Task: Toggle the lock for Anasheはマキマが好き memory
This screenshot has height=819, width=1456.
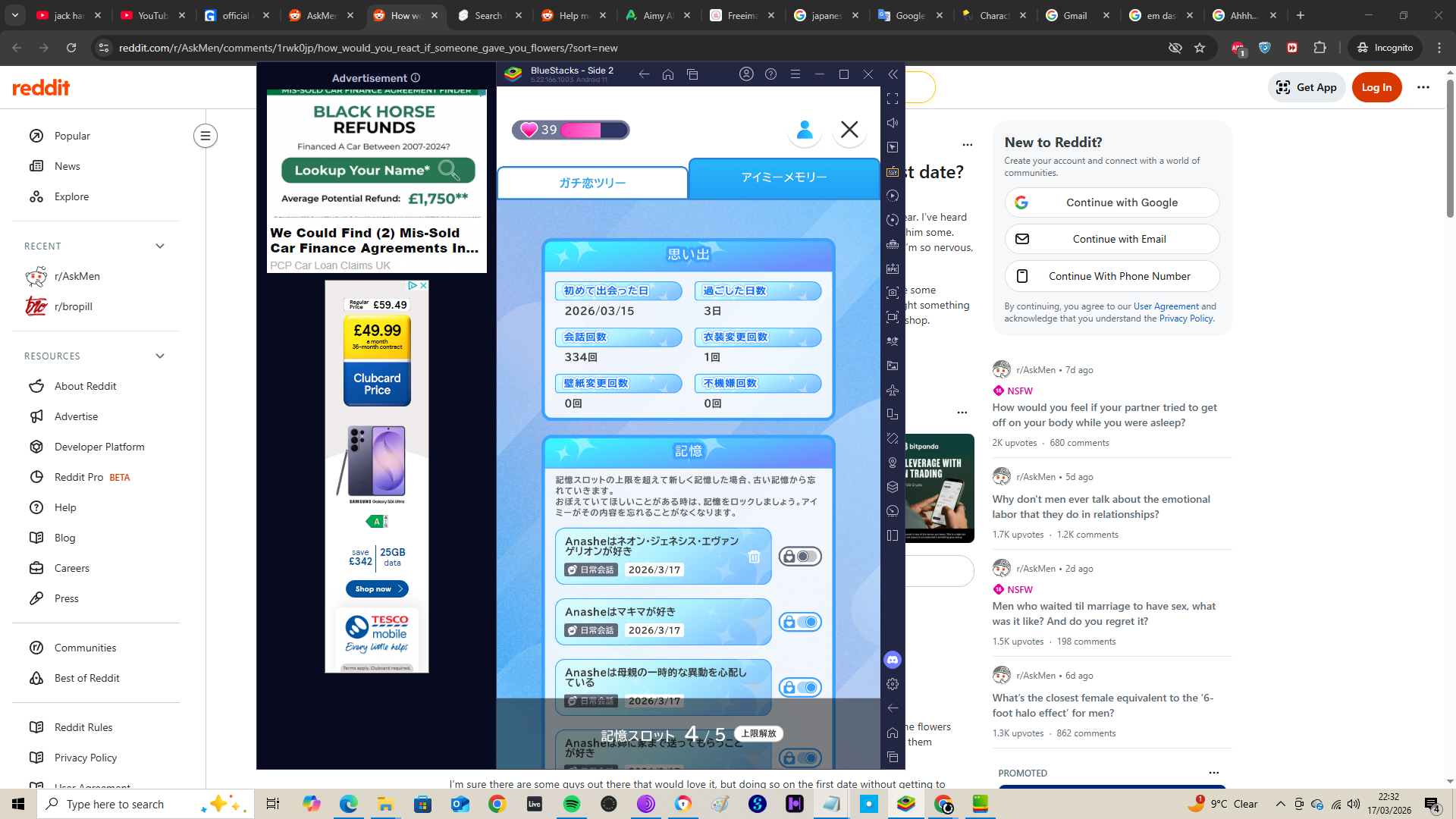Action: click(800, 622)
